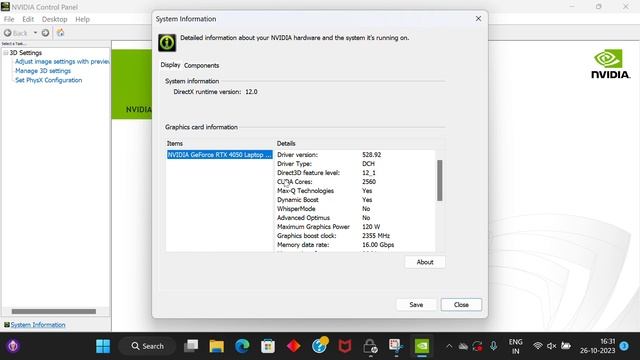Switch to the Components tab
Image resolution: width=640 pixels, height=360 pixels.
click(202, 65)
